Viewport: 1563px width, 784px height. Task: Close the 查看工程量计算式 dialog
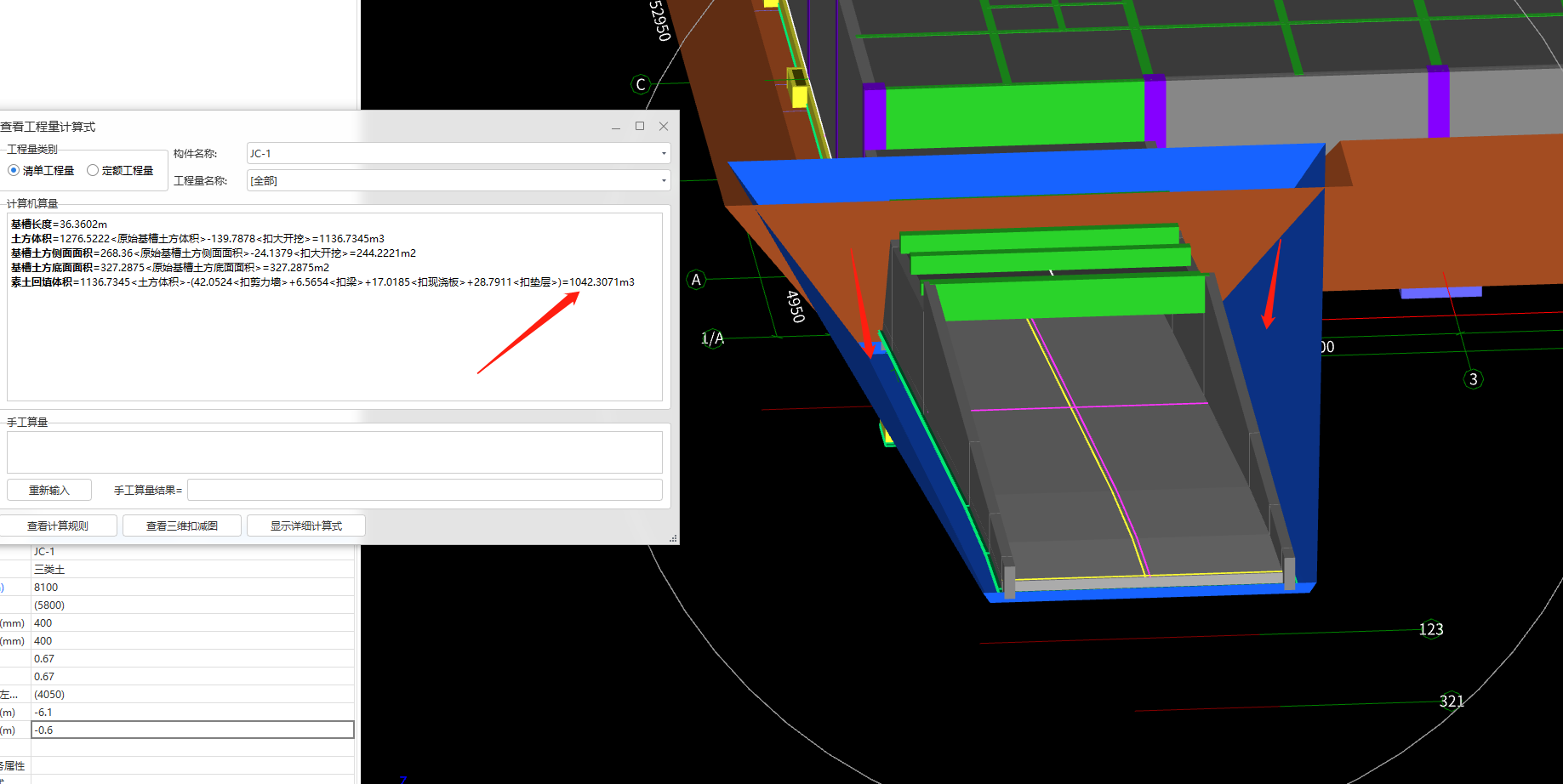pyautogui.click(x=664, y=127)
